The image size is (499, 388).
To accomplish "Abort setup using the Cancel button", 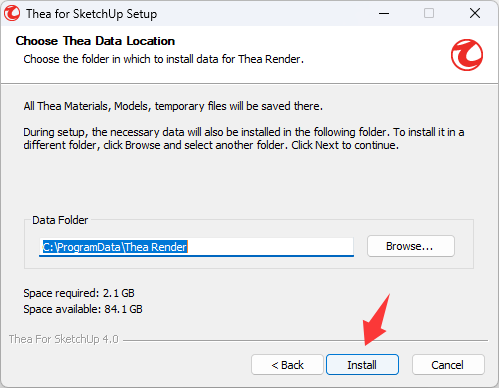I will click(x=448, y=365).
